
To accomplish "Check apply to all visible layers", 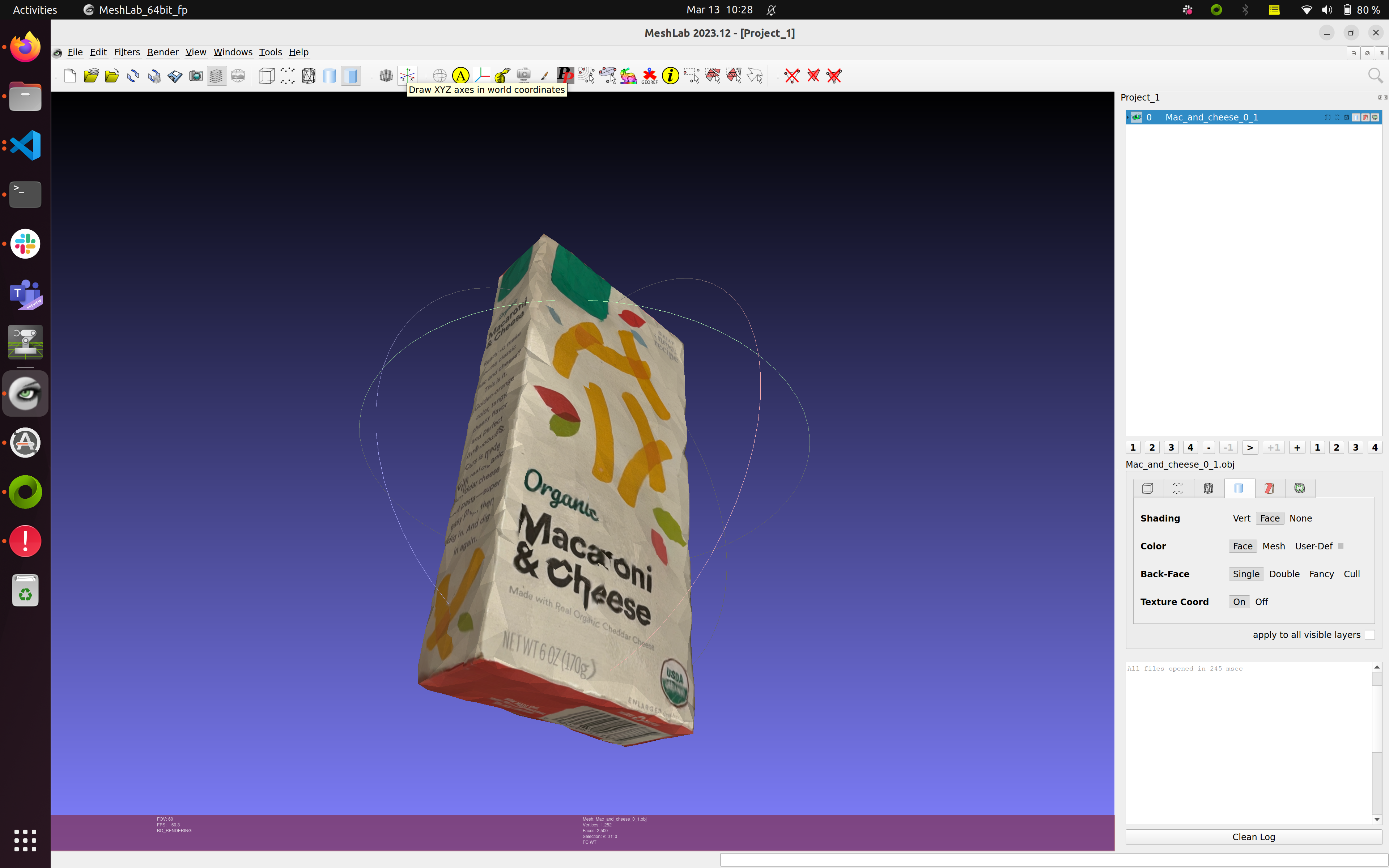I will coord(1369,634).
